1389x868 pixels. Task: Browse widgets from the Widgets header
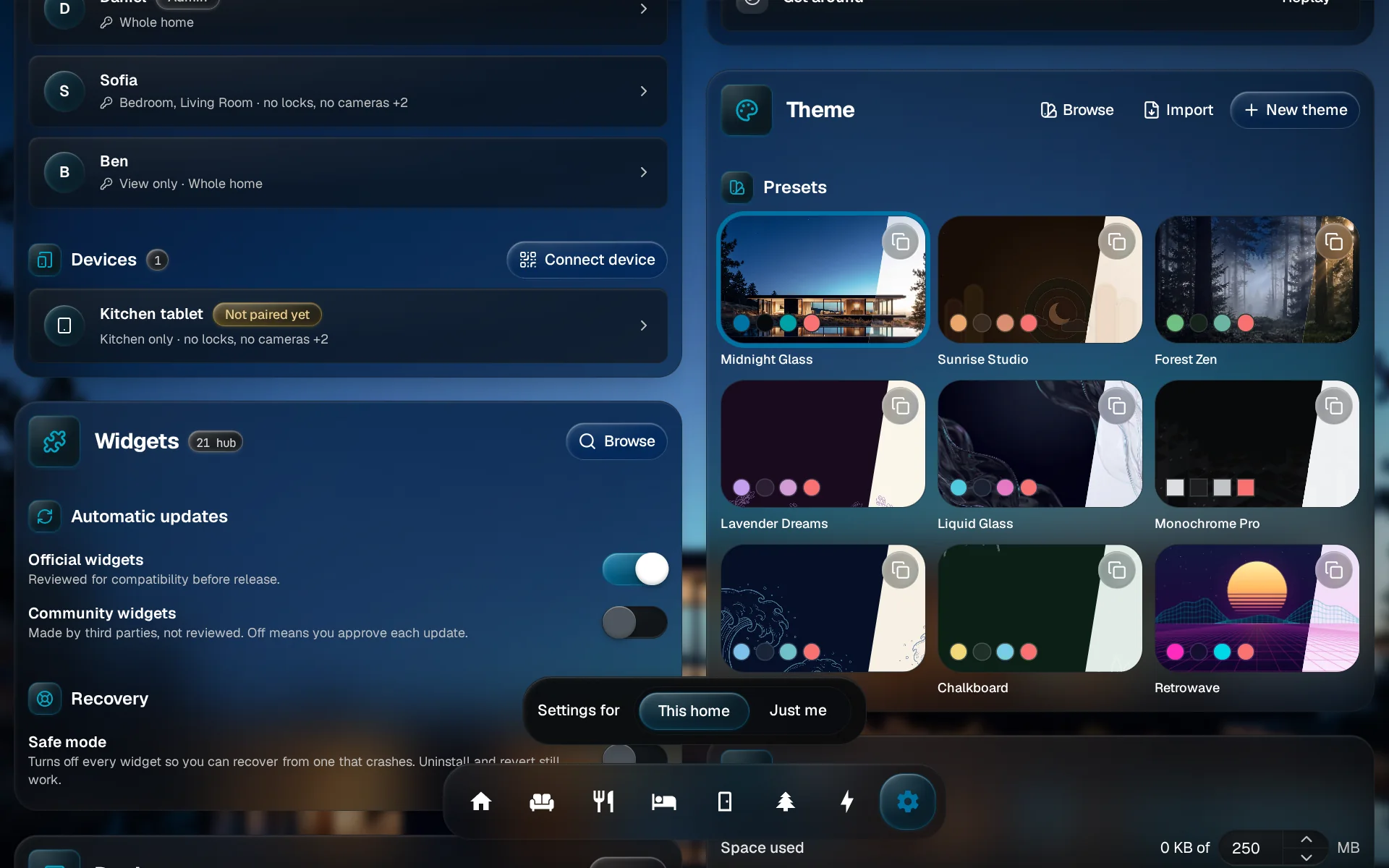[x=616, y=441]
